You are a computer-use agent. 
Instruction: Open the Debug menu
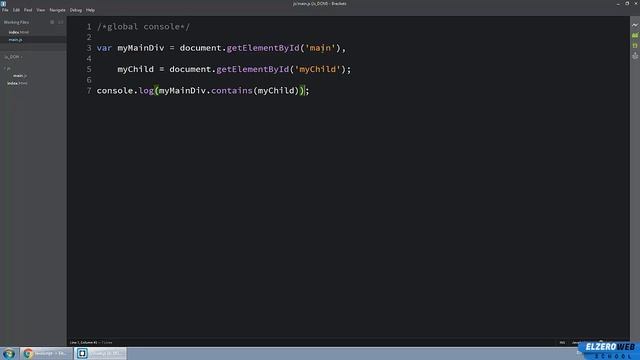tap(76, 10)
